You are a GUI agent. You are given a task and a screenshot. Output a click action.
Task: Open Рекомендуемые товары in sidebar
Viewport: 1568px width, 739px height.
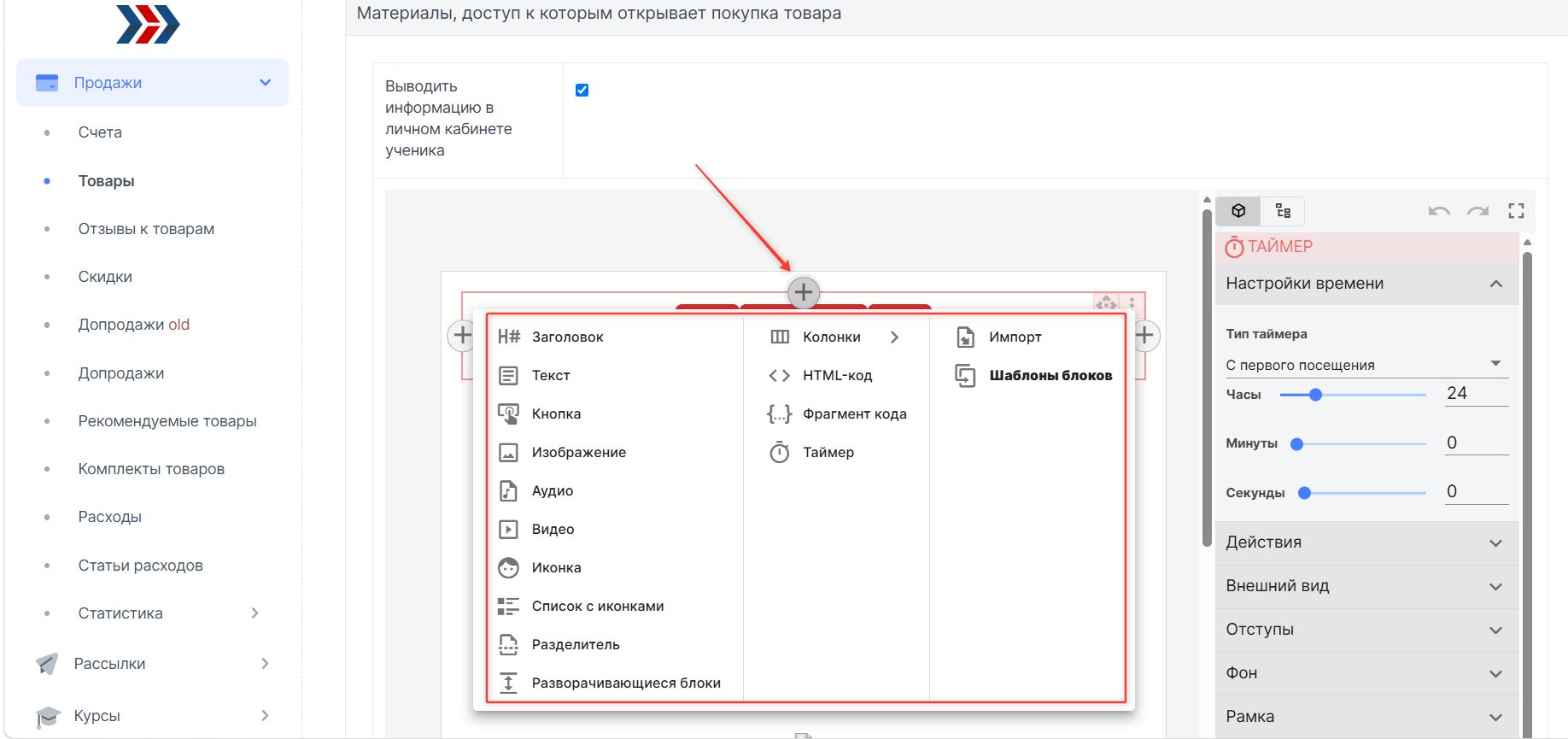(167, 421)
